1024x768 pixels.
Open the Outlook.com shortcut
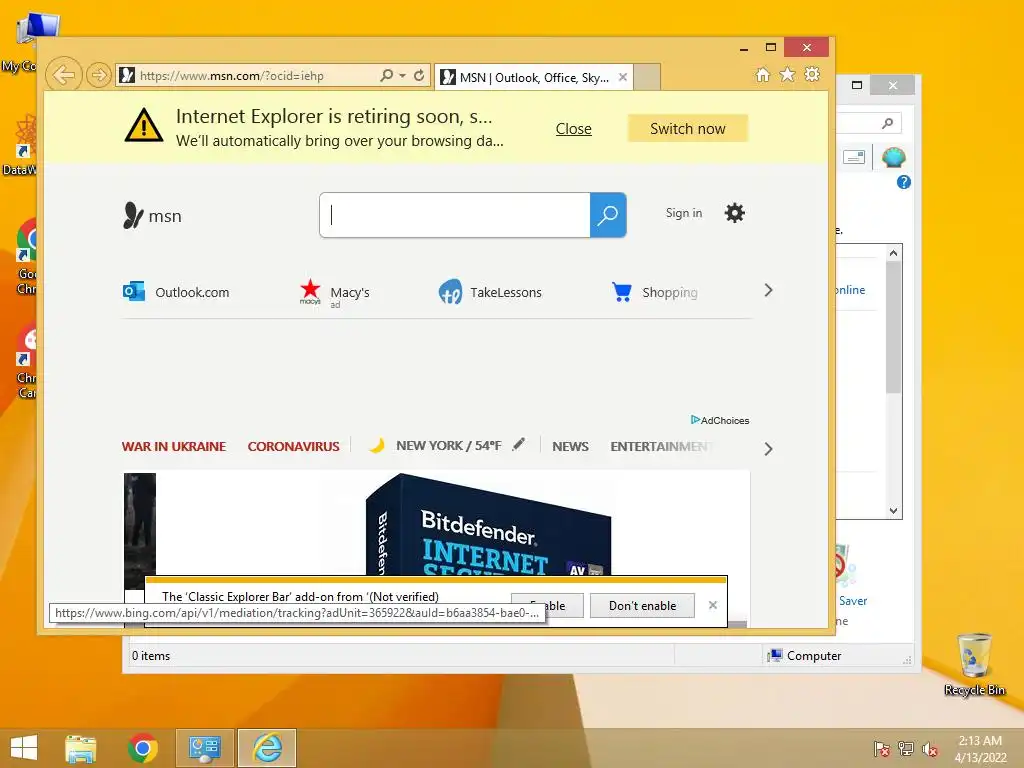pyautogui.click(x=176, y=292)
